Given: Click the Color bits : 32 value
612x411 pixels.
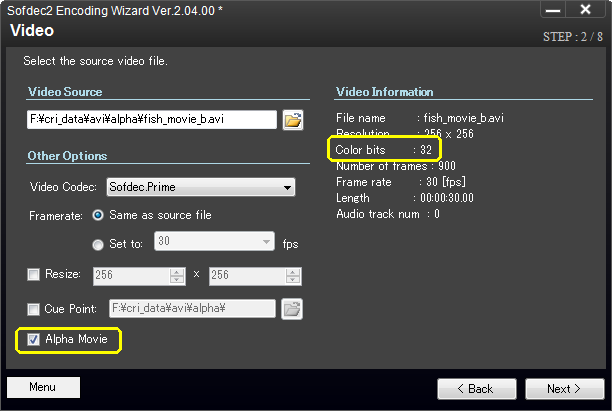Looking at the screenshot, I should [384, 149].
